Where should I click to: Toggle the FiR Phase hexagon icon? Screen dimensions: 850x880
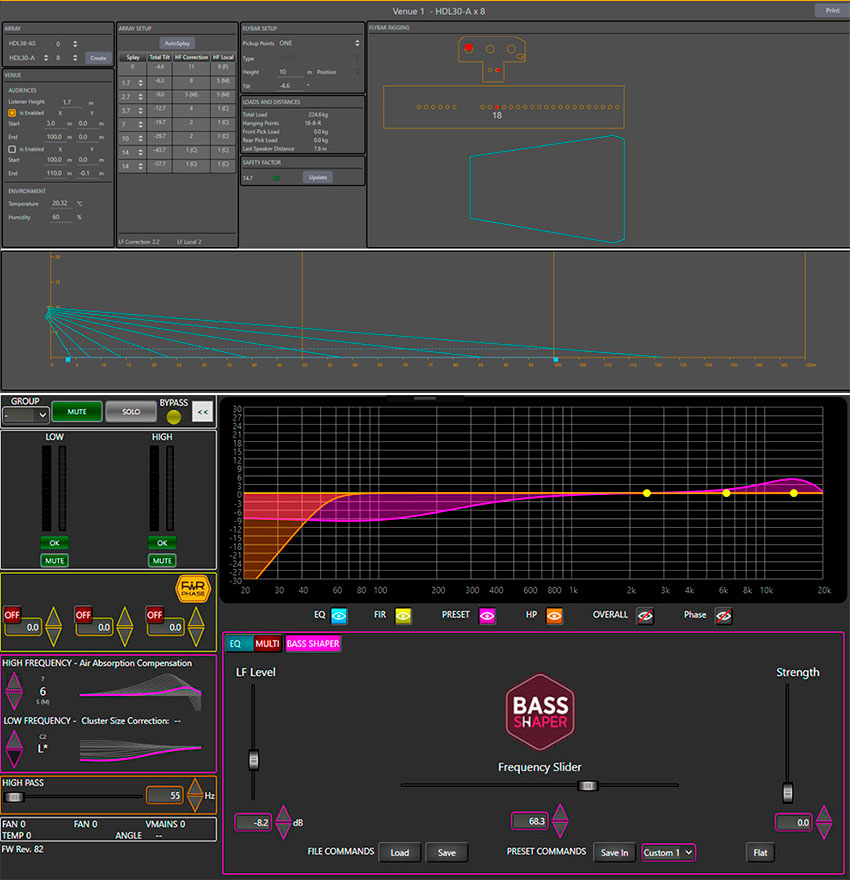tap(193, 589)
